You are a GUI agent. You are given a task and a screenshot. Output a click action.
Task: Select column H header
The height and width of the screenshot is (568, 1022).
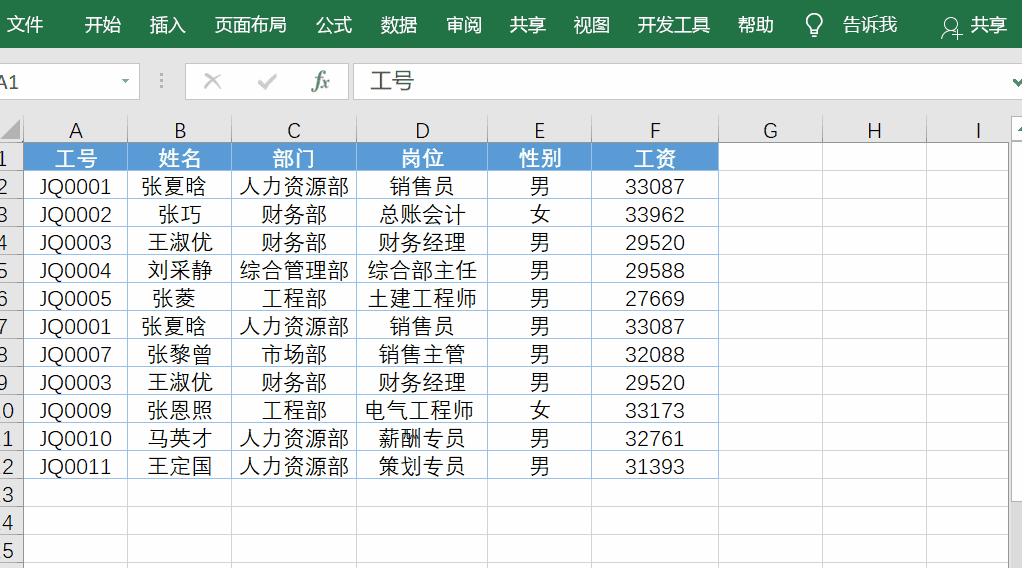point(875,130)
